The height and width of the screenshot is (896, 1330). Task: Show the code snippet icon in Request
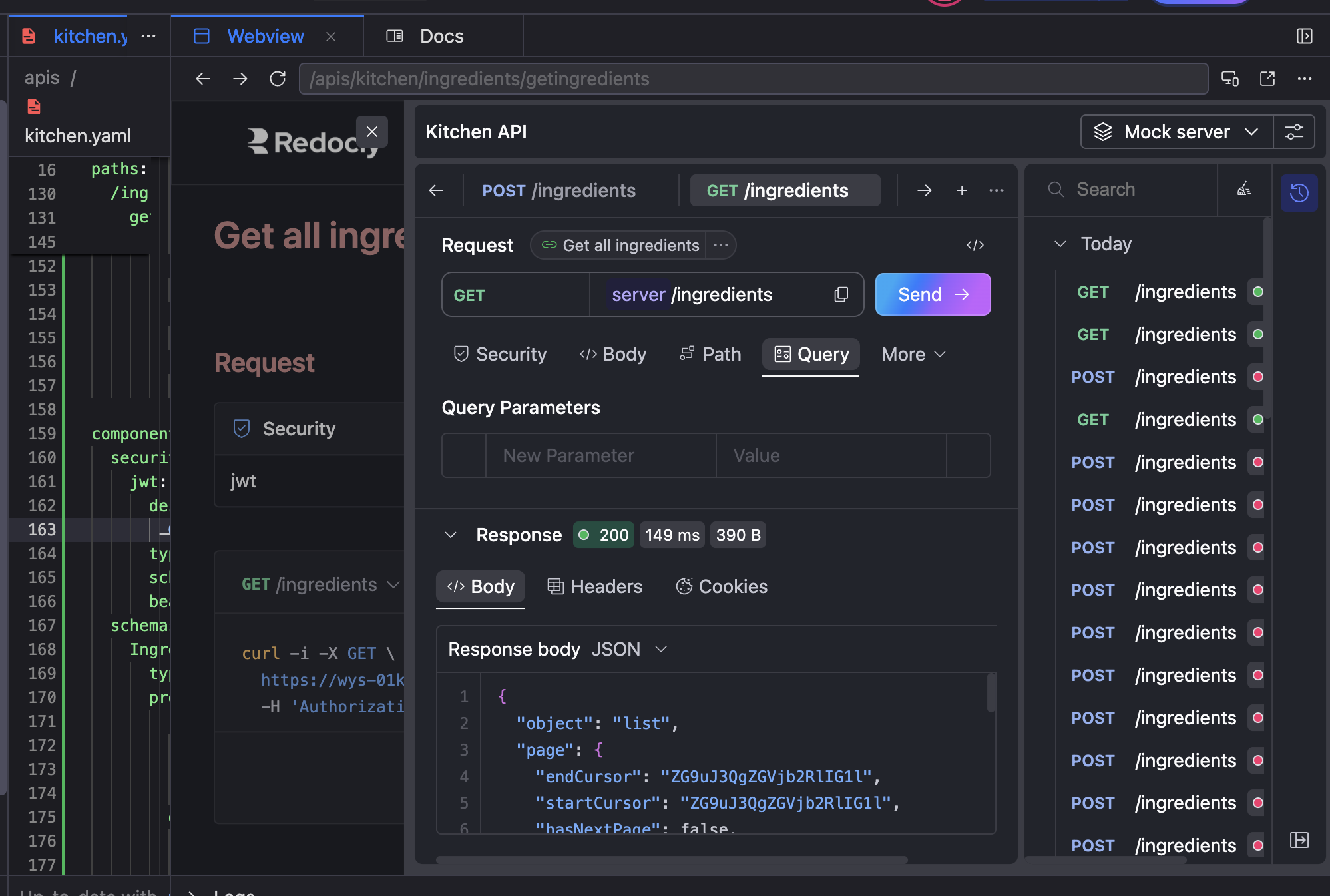[975, 245]
